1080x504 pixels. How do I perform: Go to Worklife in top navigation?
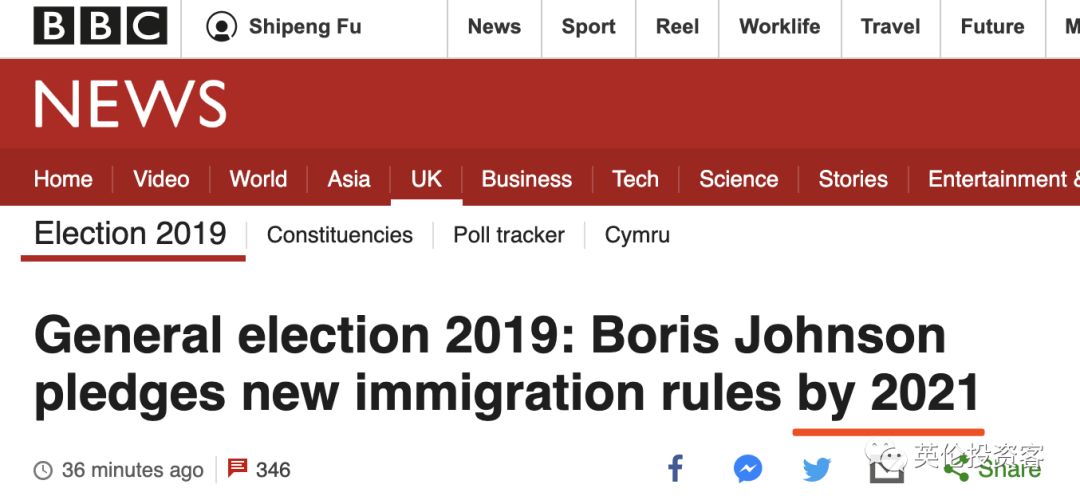click(x=779, y=27)
